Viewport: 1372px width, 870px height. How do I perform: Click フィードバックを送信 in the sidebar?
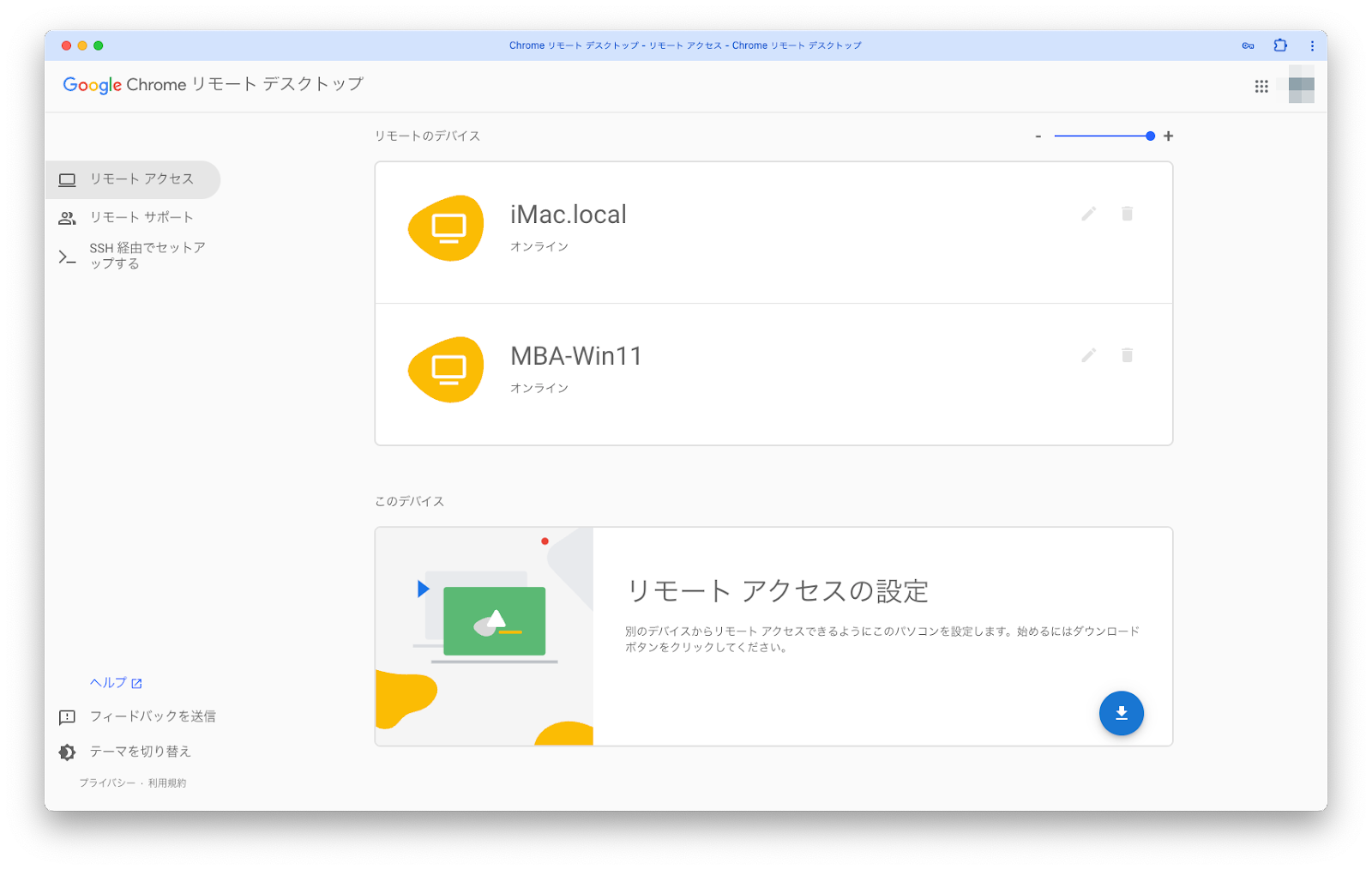point(153,716)
